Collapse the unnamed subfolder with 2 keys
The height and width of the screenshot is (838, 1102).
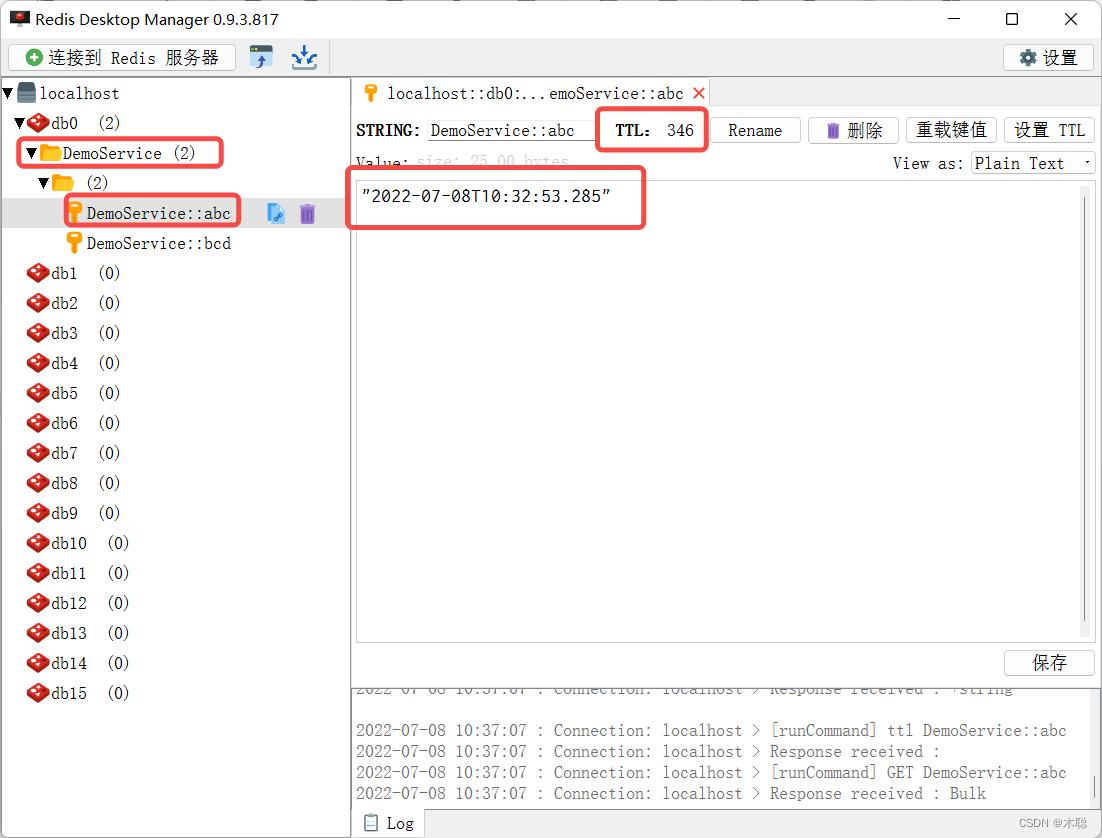[x=44, y=183]
